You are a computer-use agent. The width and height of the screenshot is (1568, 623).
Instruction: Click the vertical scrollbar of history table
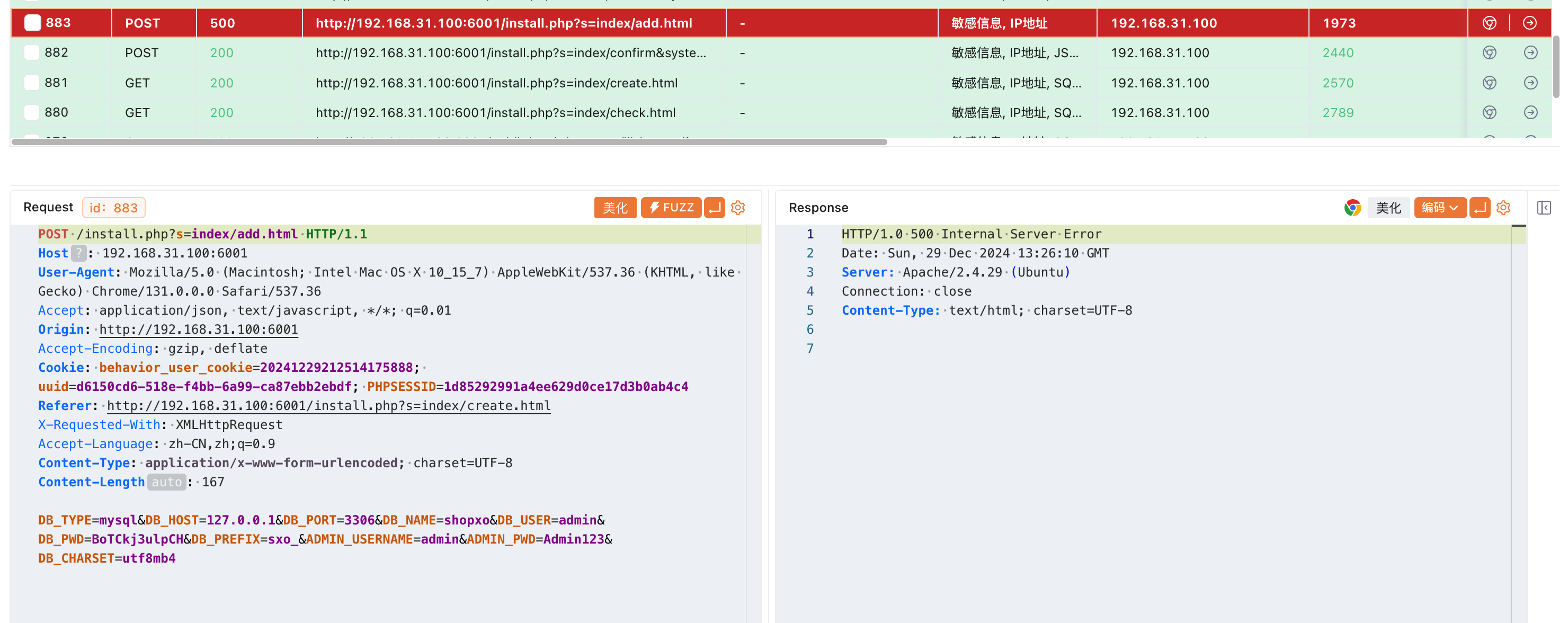[x=1556, y=67]
